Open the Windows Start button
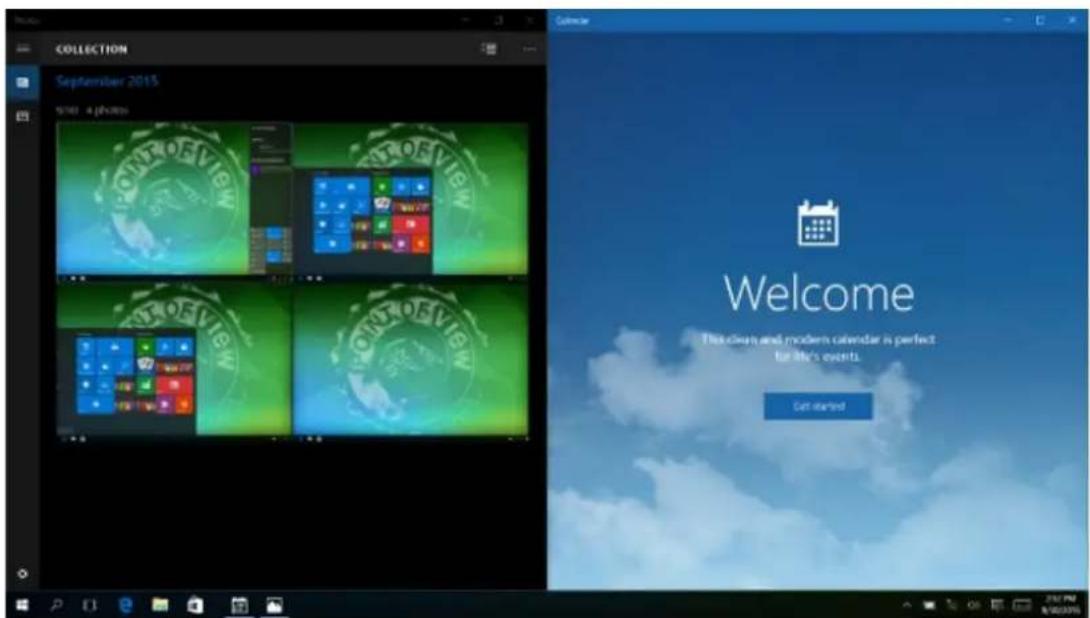 pyautogui.click(x=23, y=605)
